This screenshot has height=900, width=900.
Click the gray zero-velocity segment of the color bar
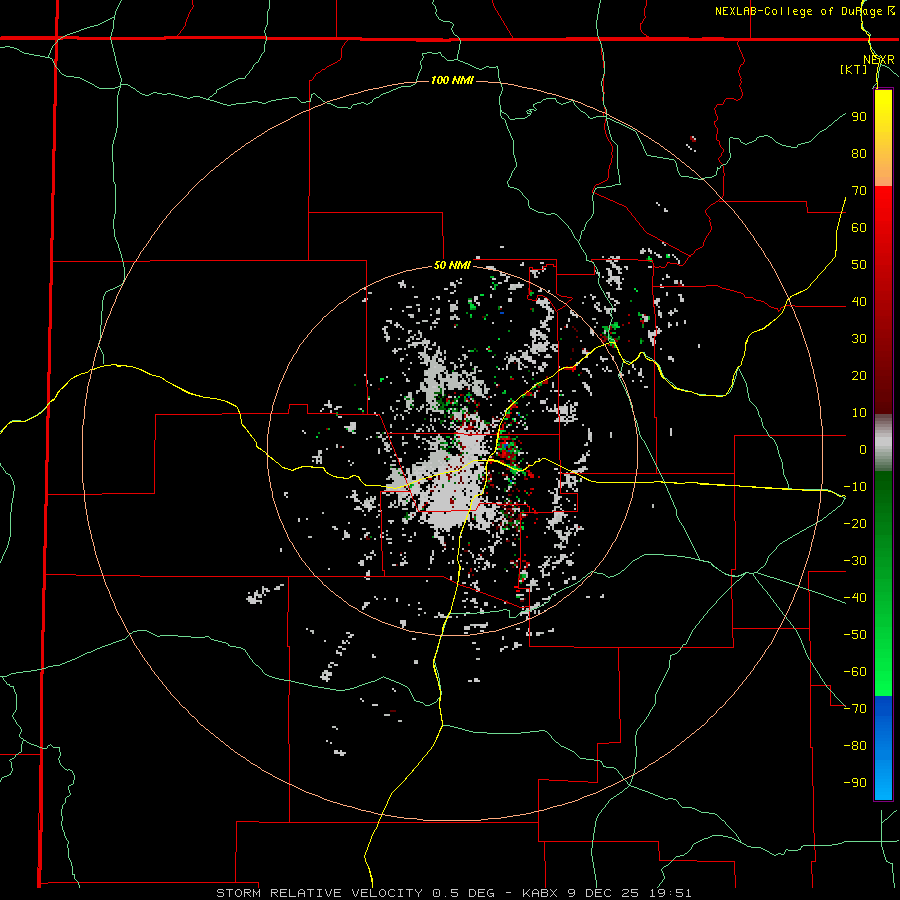pyautogui.click(x=883, y=443)
